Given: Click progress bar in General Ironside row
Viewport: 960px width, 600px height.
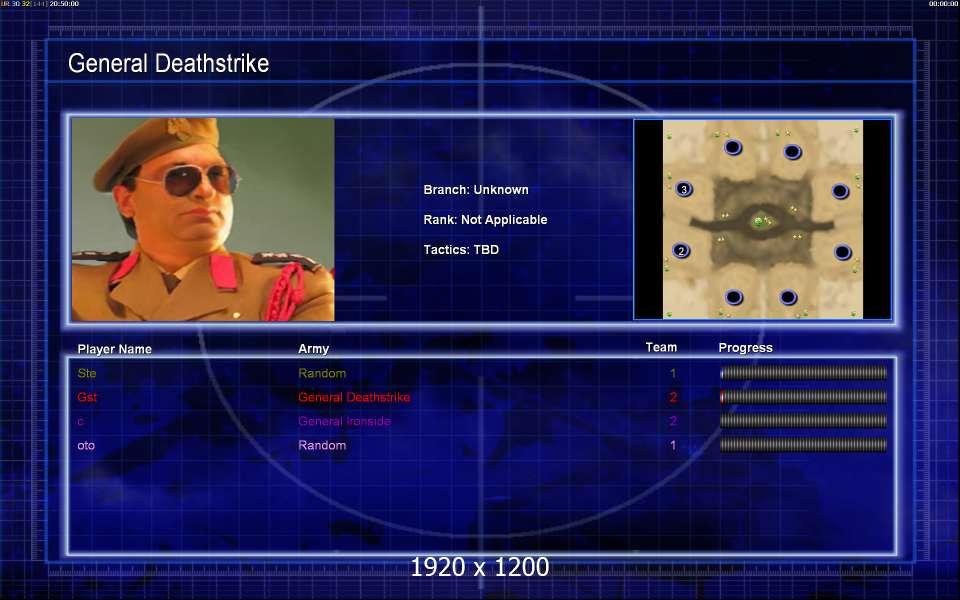Looking at the screenshot, I should click(x=803, y=421).
